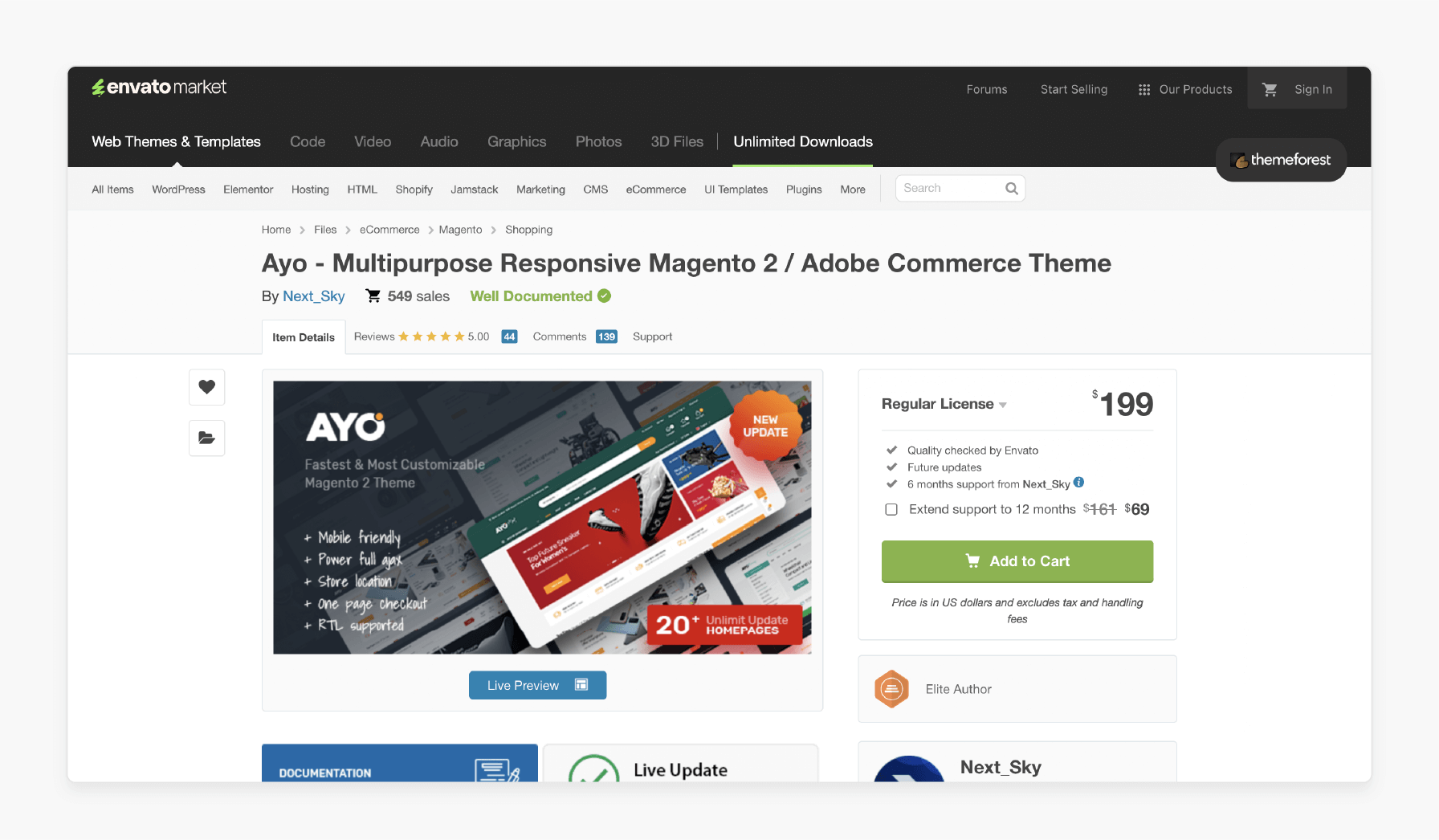Click the Start Selling link

[x=1074, y=90]
